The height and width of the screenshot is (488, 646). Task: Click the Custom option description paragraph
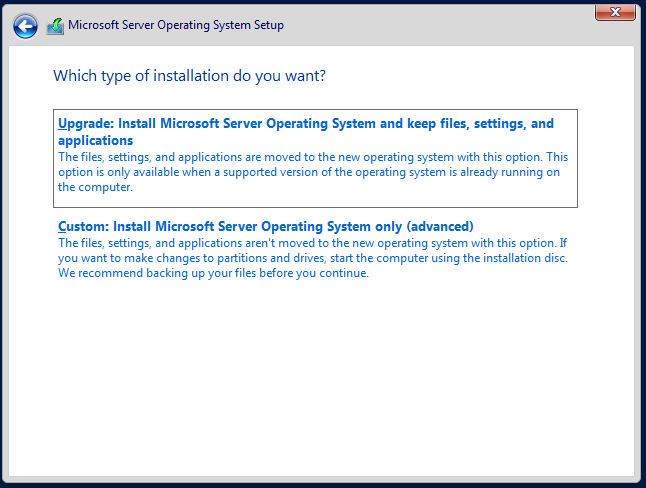[x=313, y=258]
